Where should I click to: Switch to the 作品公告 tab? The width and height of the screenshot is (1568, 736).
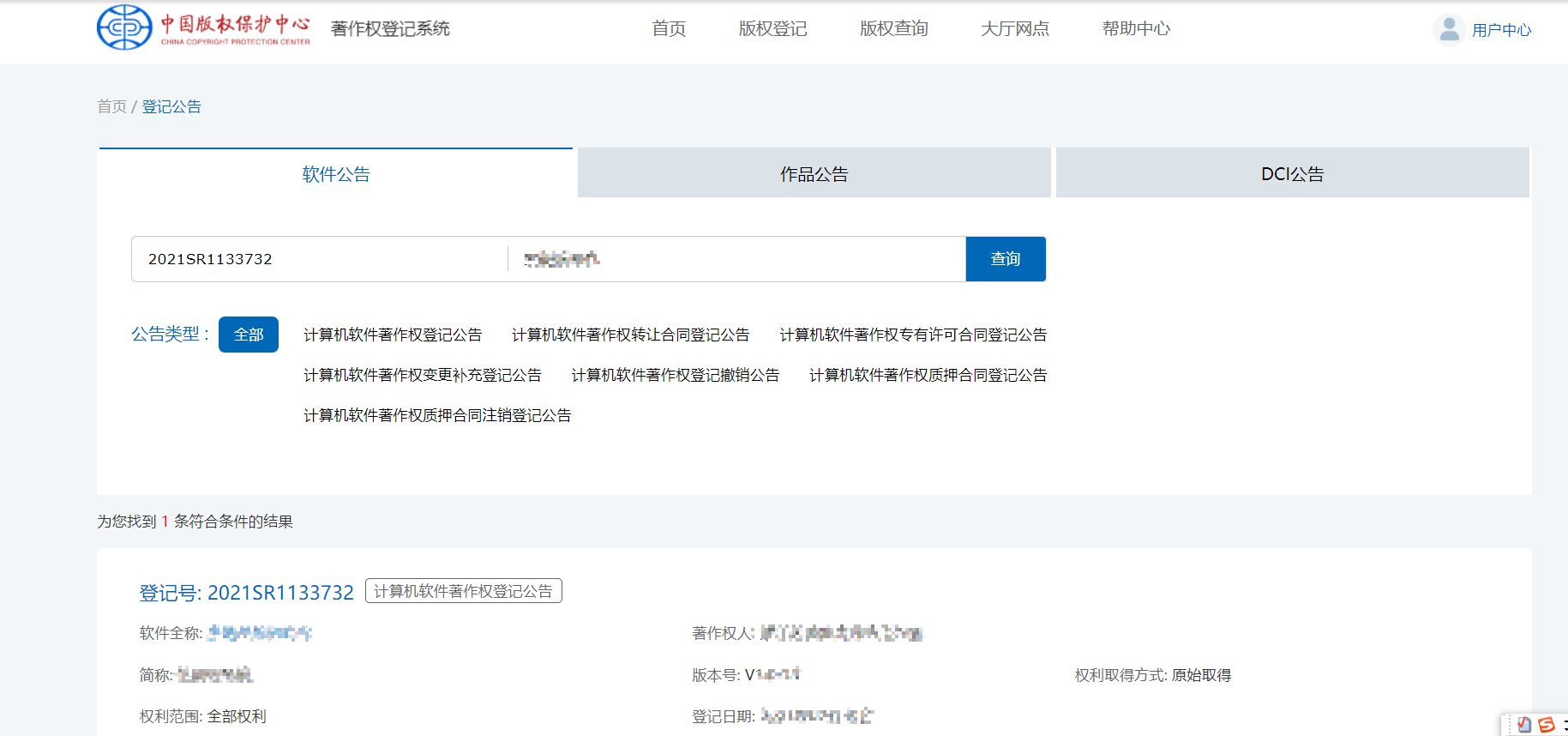coord(814,174)
